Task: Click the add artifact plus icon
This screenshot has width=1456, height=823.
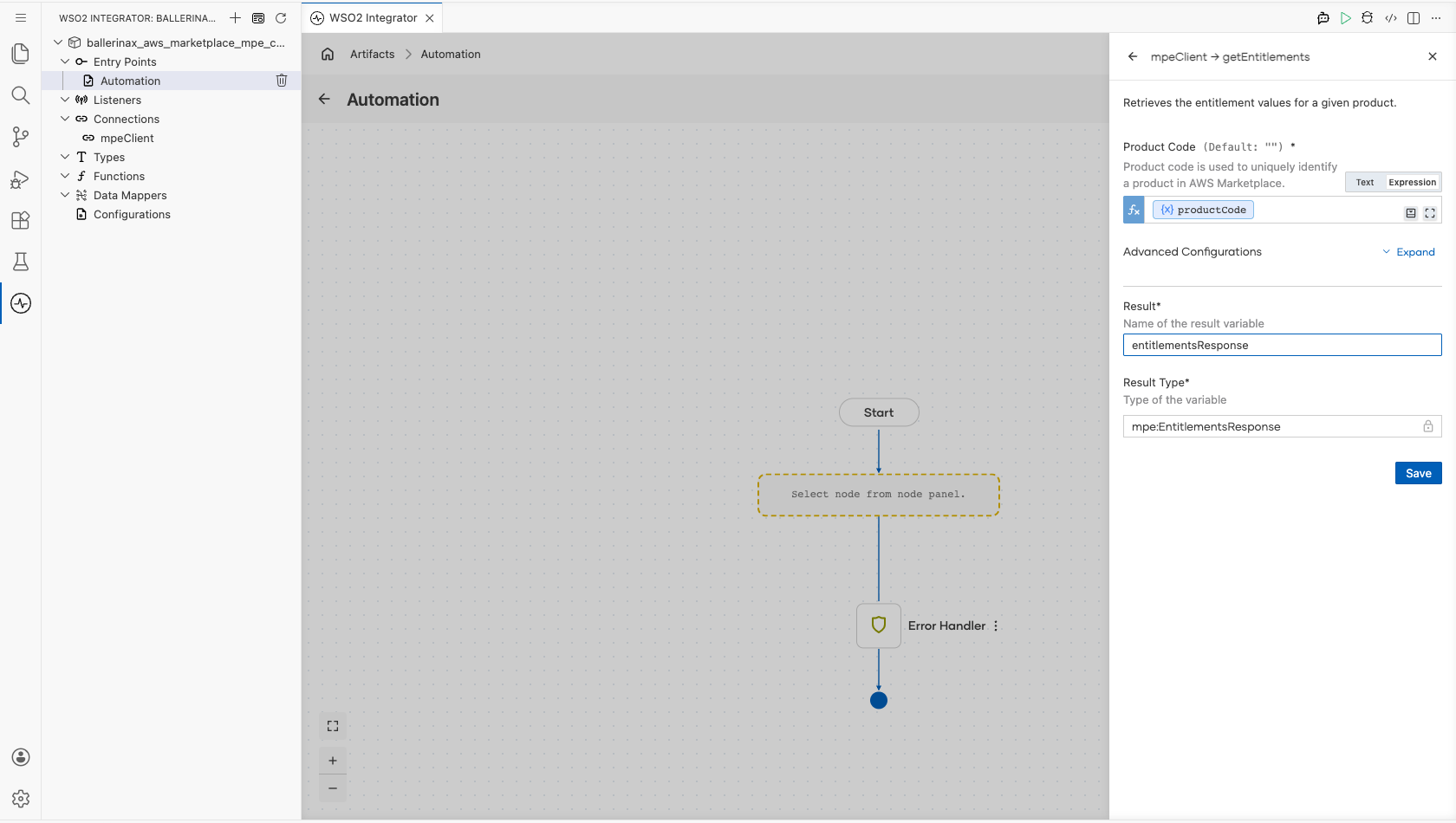Action: click(x=235, y=17)
